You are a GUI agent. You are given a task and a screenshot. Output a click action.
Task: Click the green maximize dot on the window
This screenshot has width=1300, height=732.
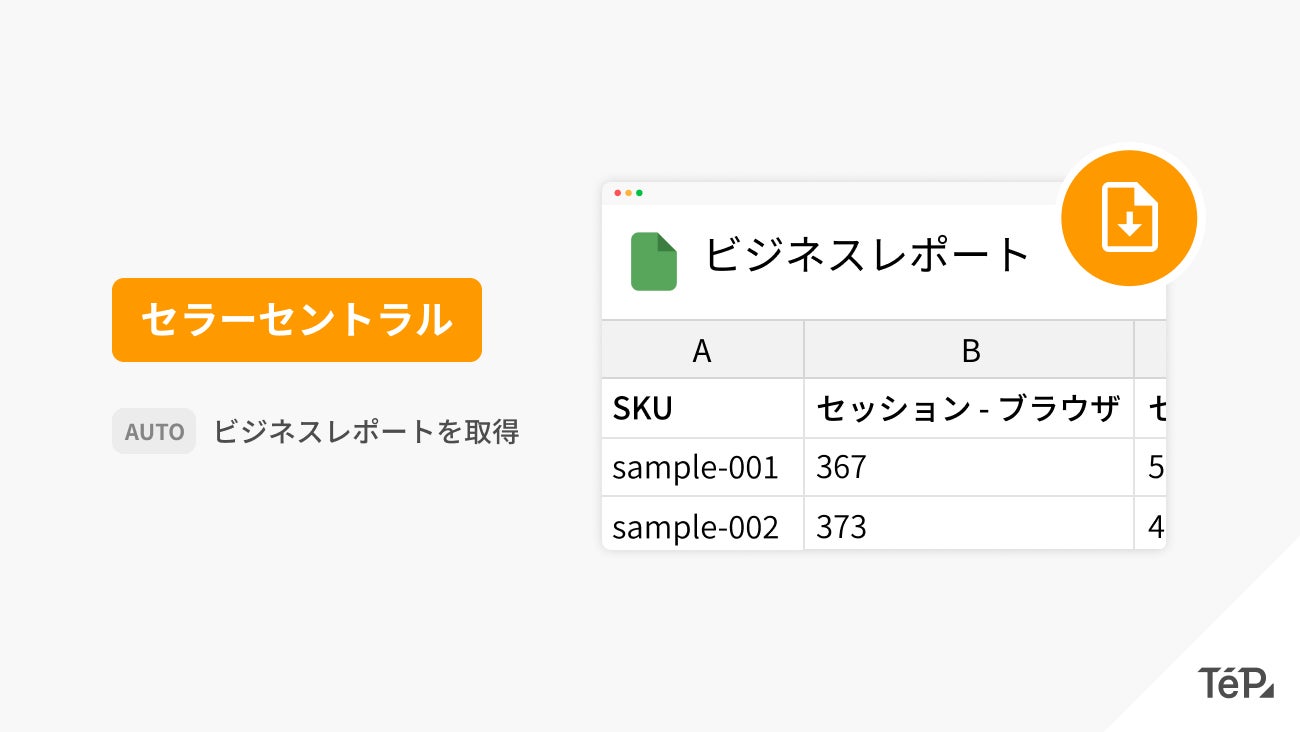click(640, 193)
